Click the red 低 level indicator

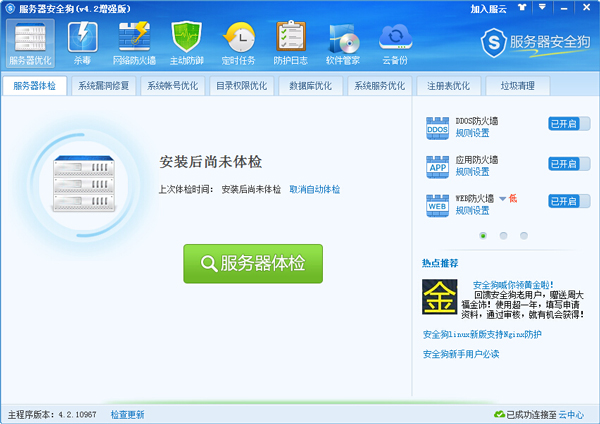(513, 198)
